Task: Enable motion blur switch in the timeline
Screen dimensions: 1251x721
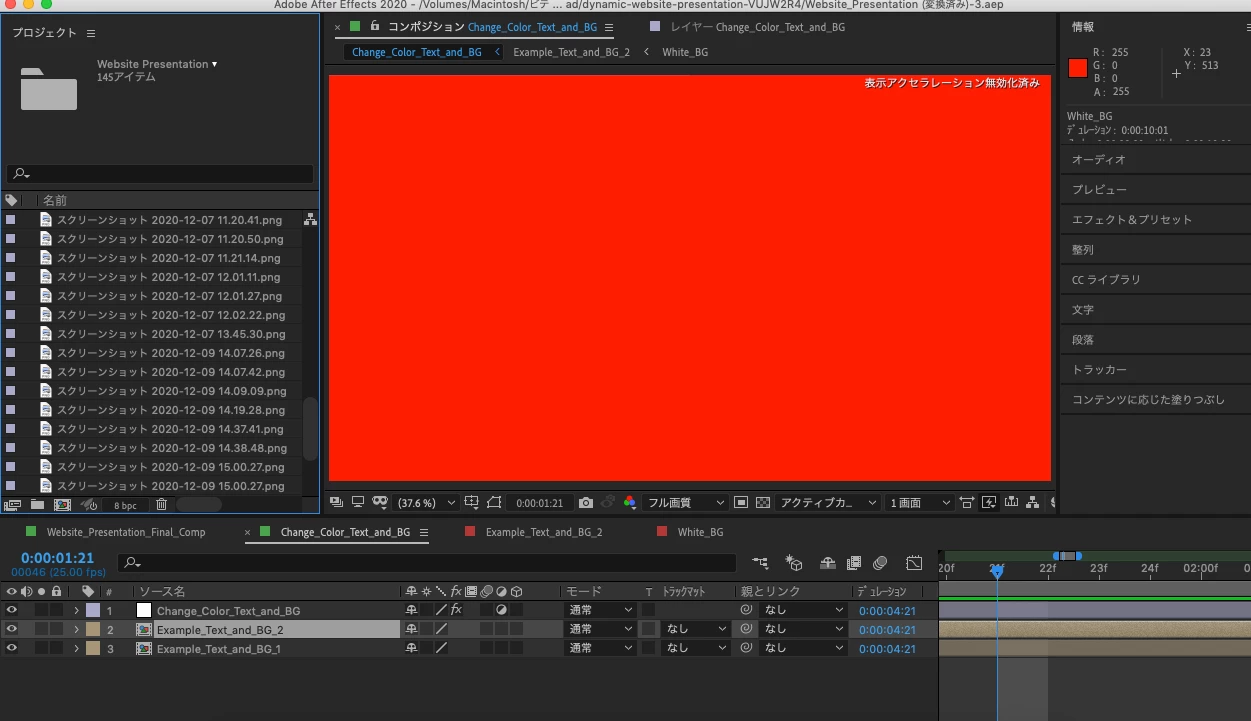Action: click(x=880, y=563)
